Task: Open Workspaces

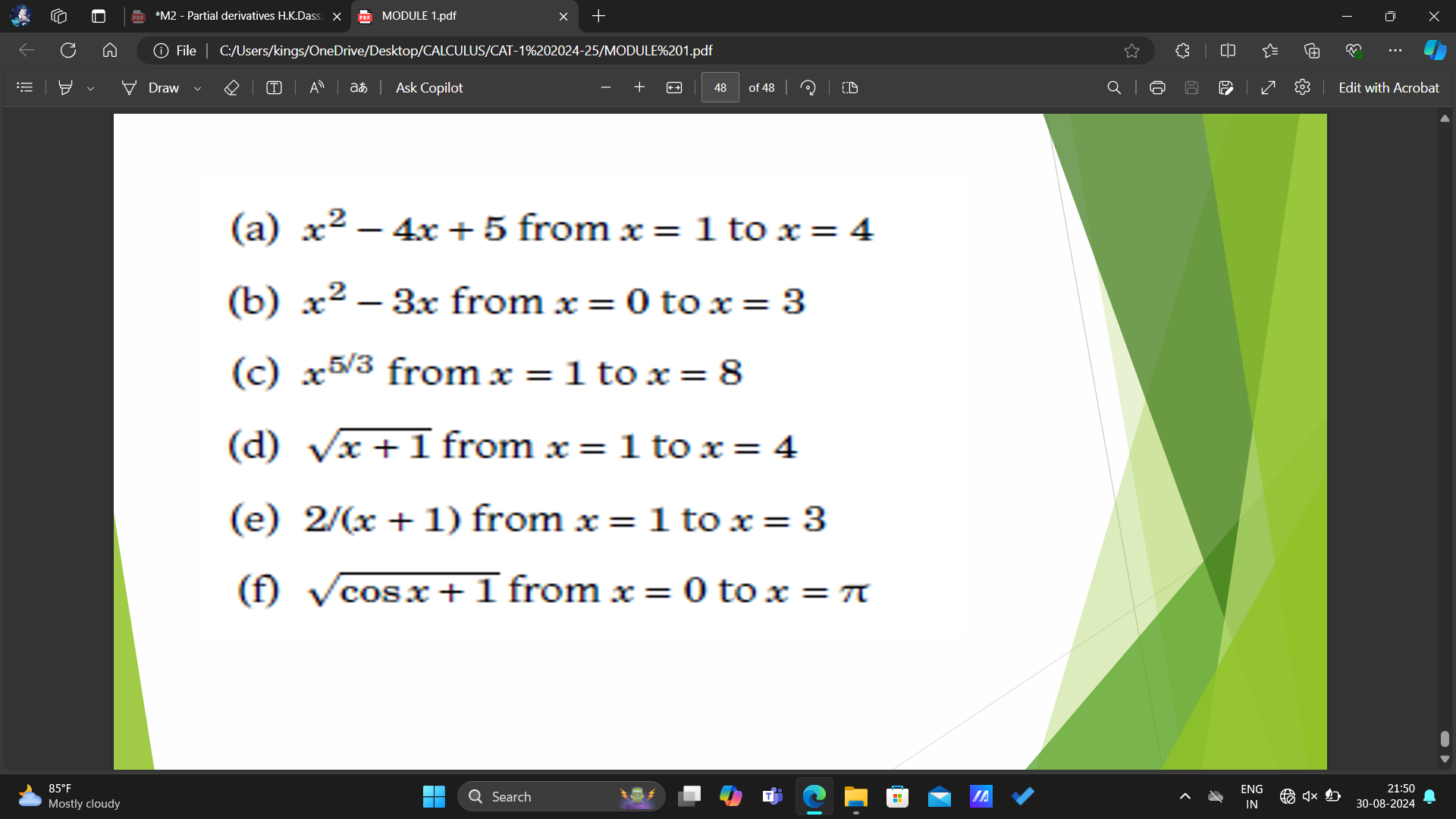Action: point(59,16)
